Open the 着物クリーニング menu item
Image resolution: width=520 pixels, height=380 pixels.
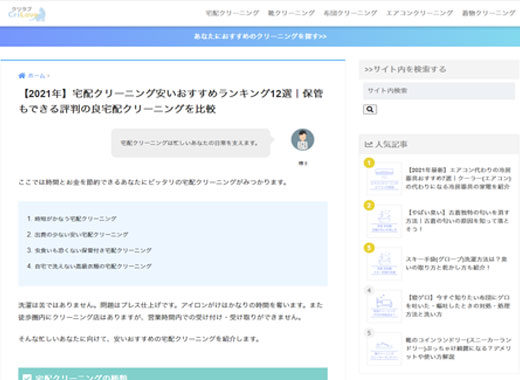tap(488, 13)
